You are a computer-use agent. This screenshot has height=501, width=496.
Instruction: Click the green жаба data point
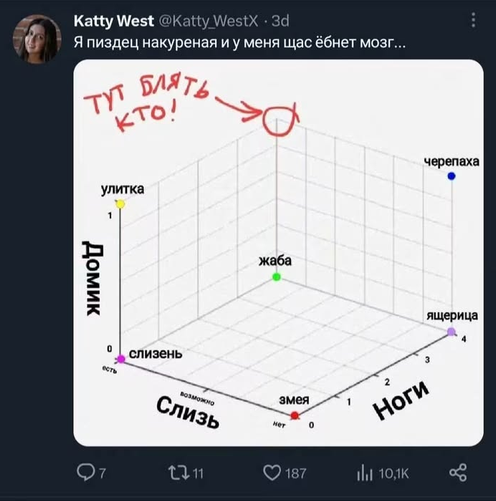tap(277, 277)
